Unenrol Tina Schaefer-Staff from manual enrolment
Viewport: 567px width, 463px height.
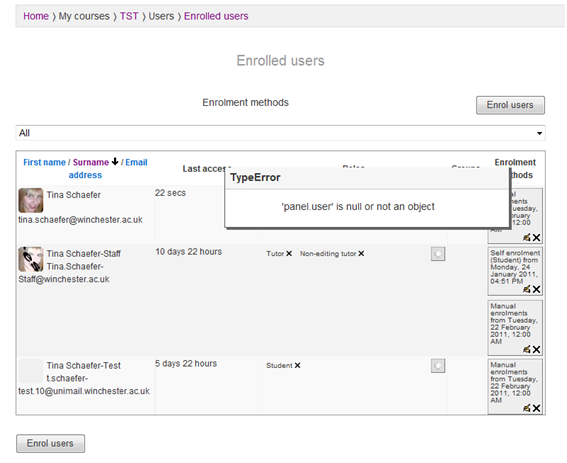536,349
